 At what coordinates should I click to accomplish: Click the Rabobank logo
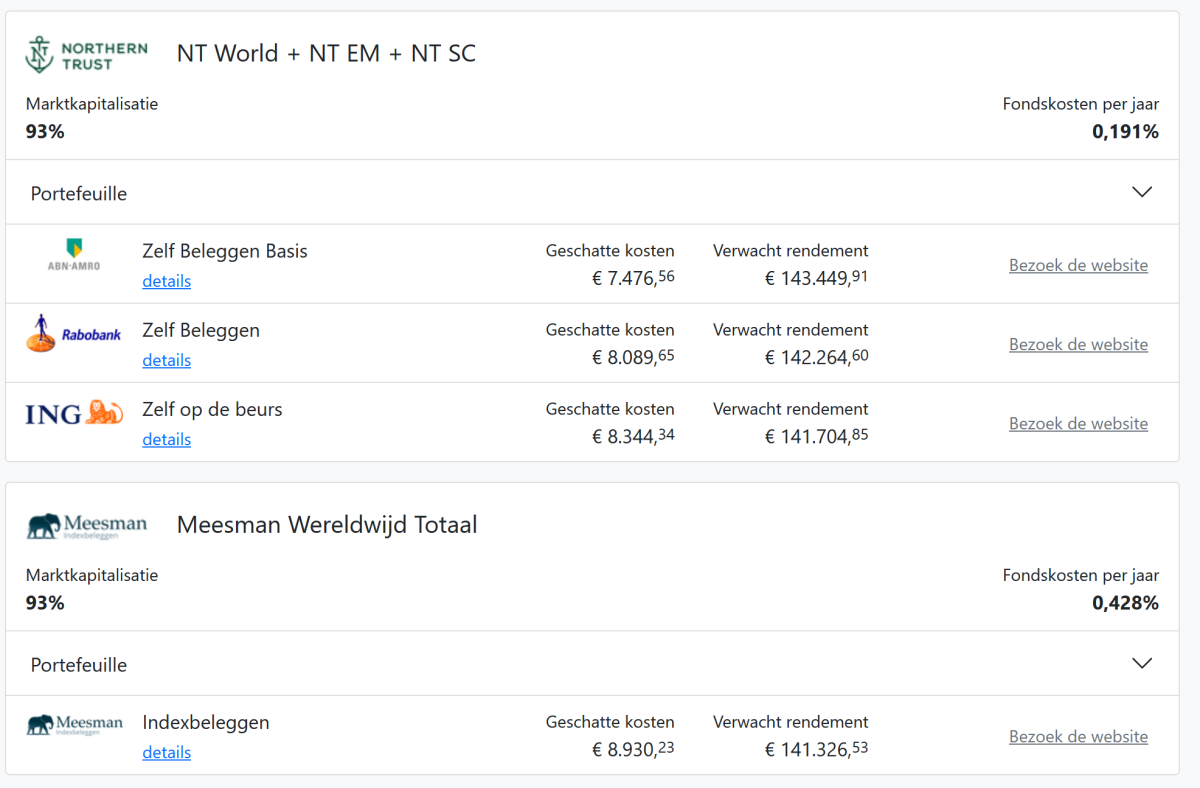pyautogui.click(x=74, y=334)
